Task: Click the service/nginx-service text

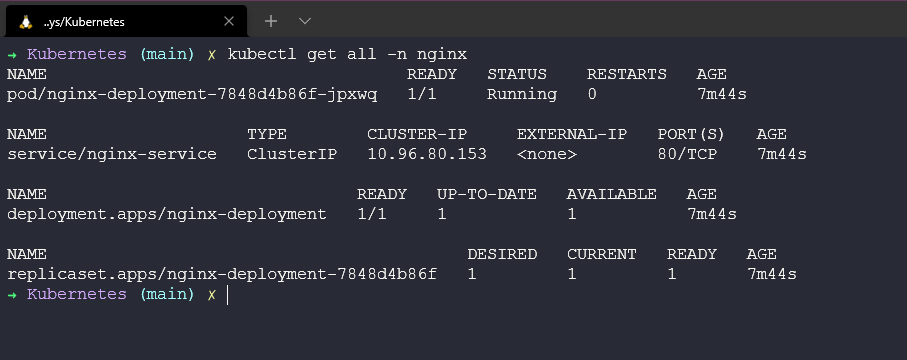Action: pos(112,155)
